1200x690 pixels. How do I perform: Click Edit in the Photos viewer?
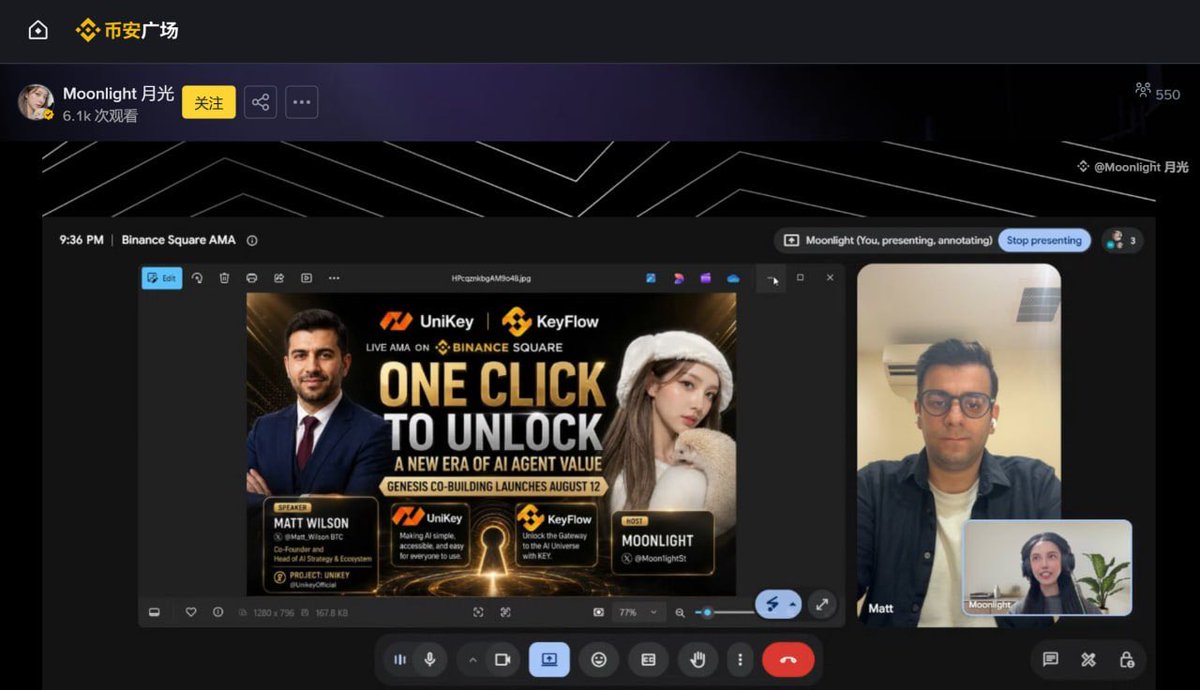162,278
